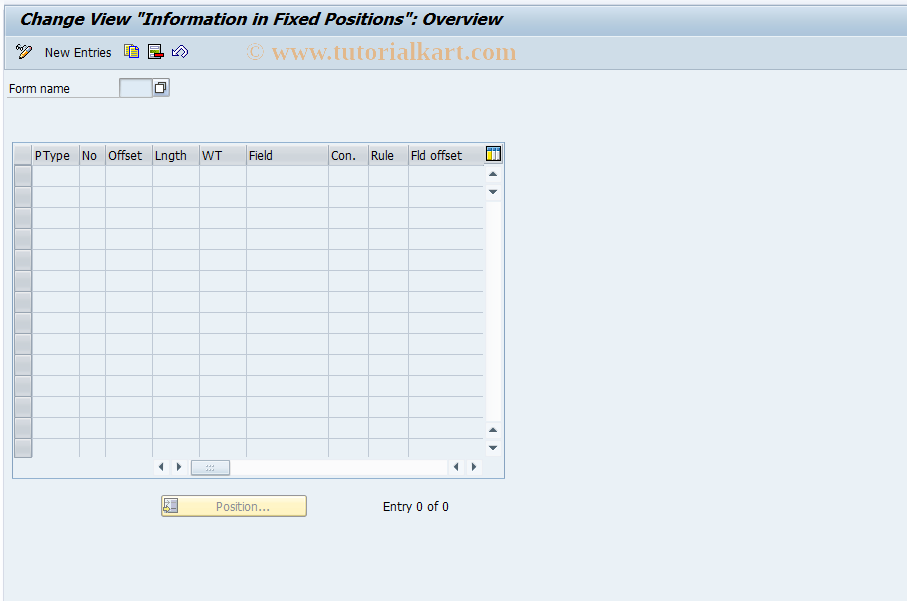Screen dimensions: 907x601
Task: Click the New Entries button
Action: tap(78, 53)
